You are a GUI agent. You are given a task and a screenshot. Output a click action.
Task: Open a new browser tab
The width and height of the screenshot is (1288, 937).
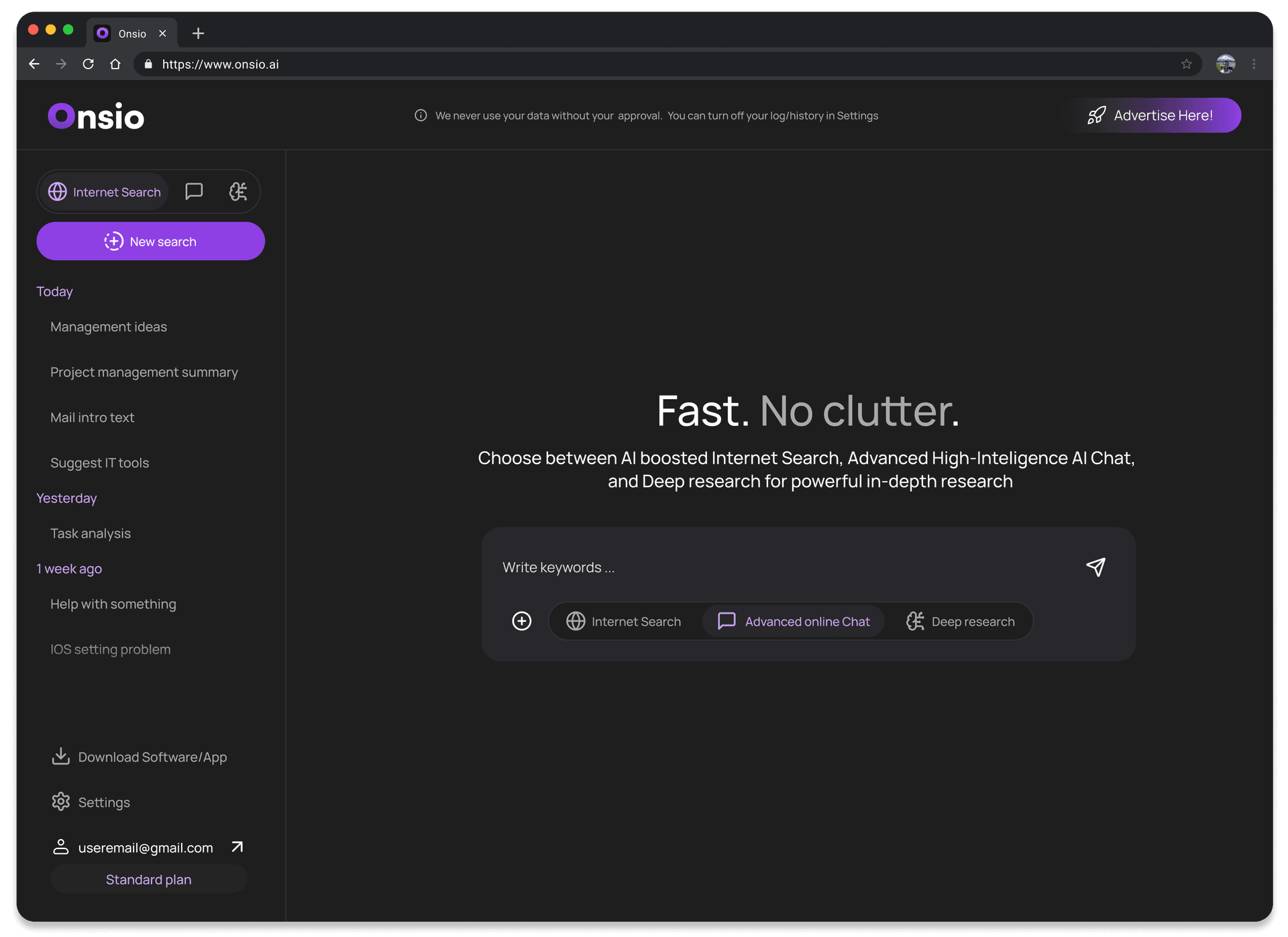[198, 34]
